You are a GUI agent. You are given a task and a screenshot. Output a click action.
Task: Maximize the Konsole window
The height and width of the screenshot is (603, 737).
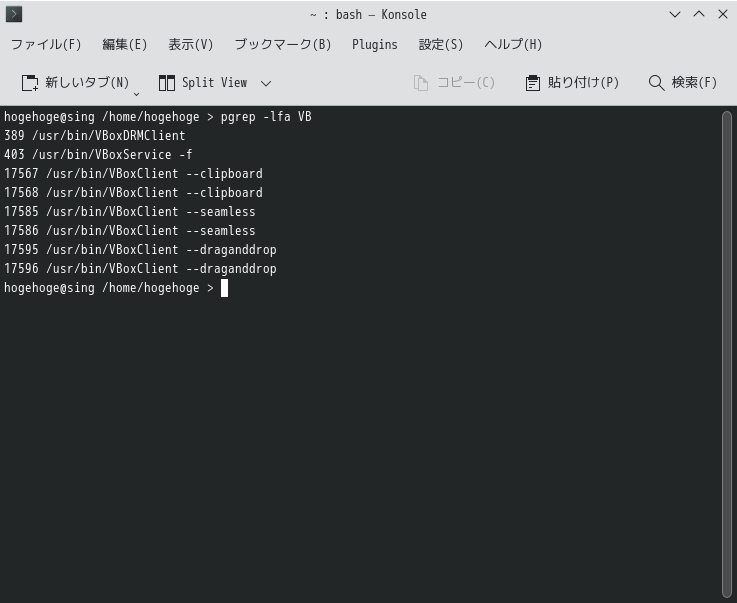point(699,14)
